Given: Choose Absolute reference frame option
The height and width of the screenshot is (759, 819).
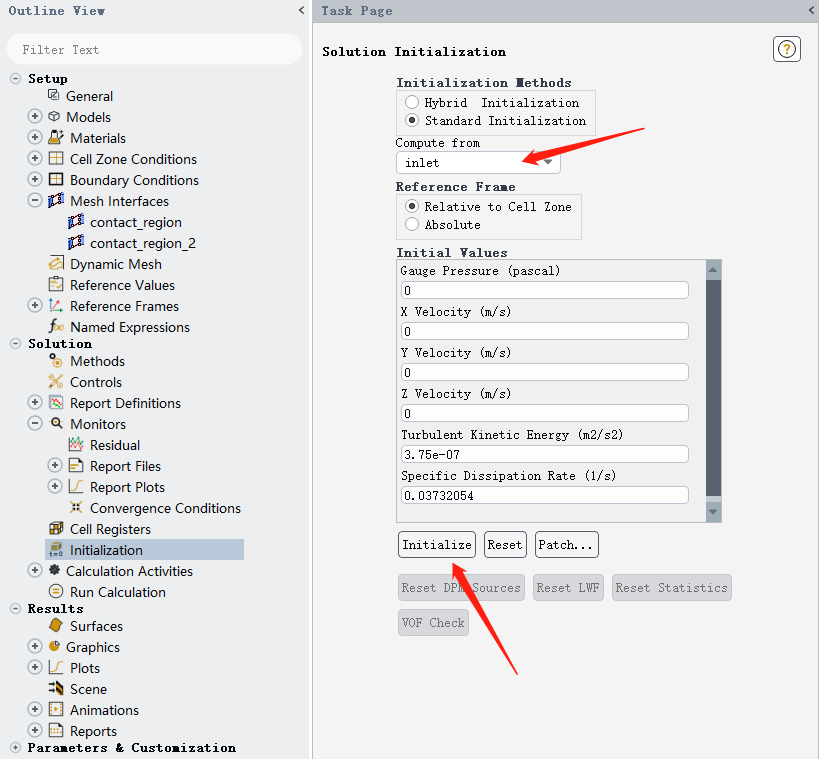Looking at the screenshot, I should pyautogui.click(x=412, y=225).
